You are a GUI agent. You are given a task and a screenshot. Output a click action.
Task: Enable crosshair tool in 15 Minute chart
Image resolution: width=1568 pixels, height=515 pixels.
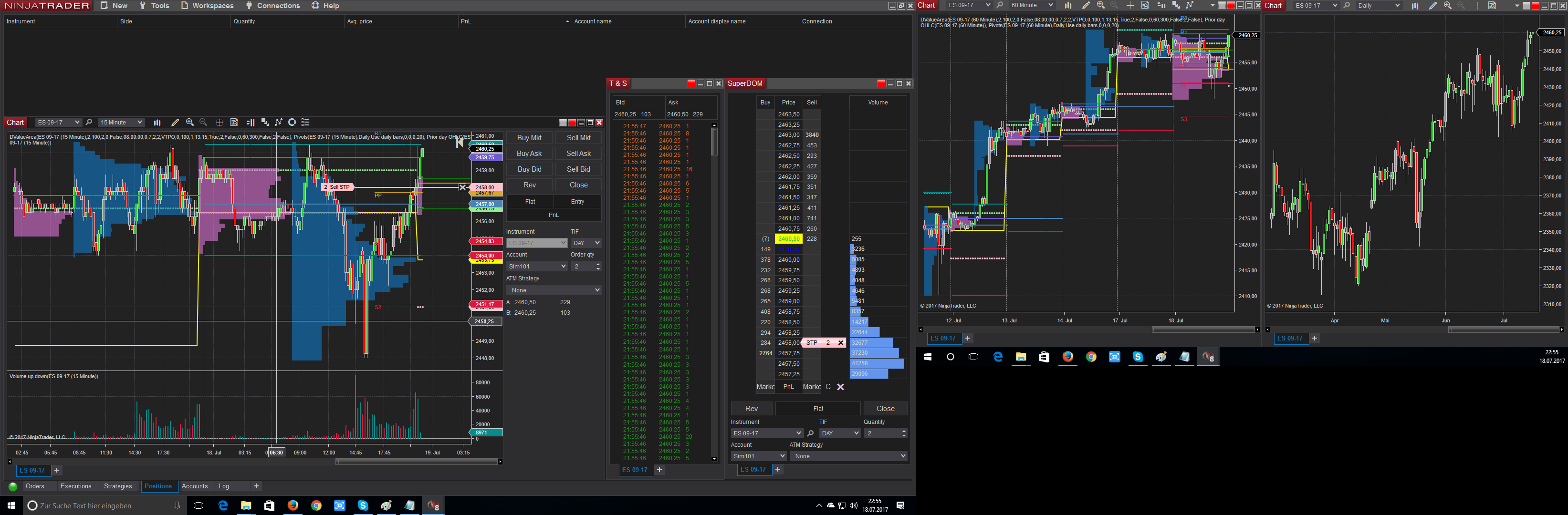219,122
